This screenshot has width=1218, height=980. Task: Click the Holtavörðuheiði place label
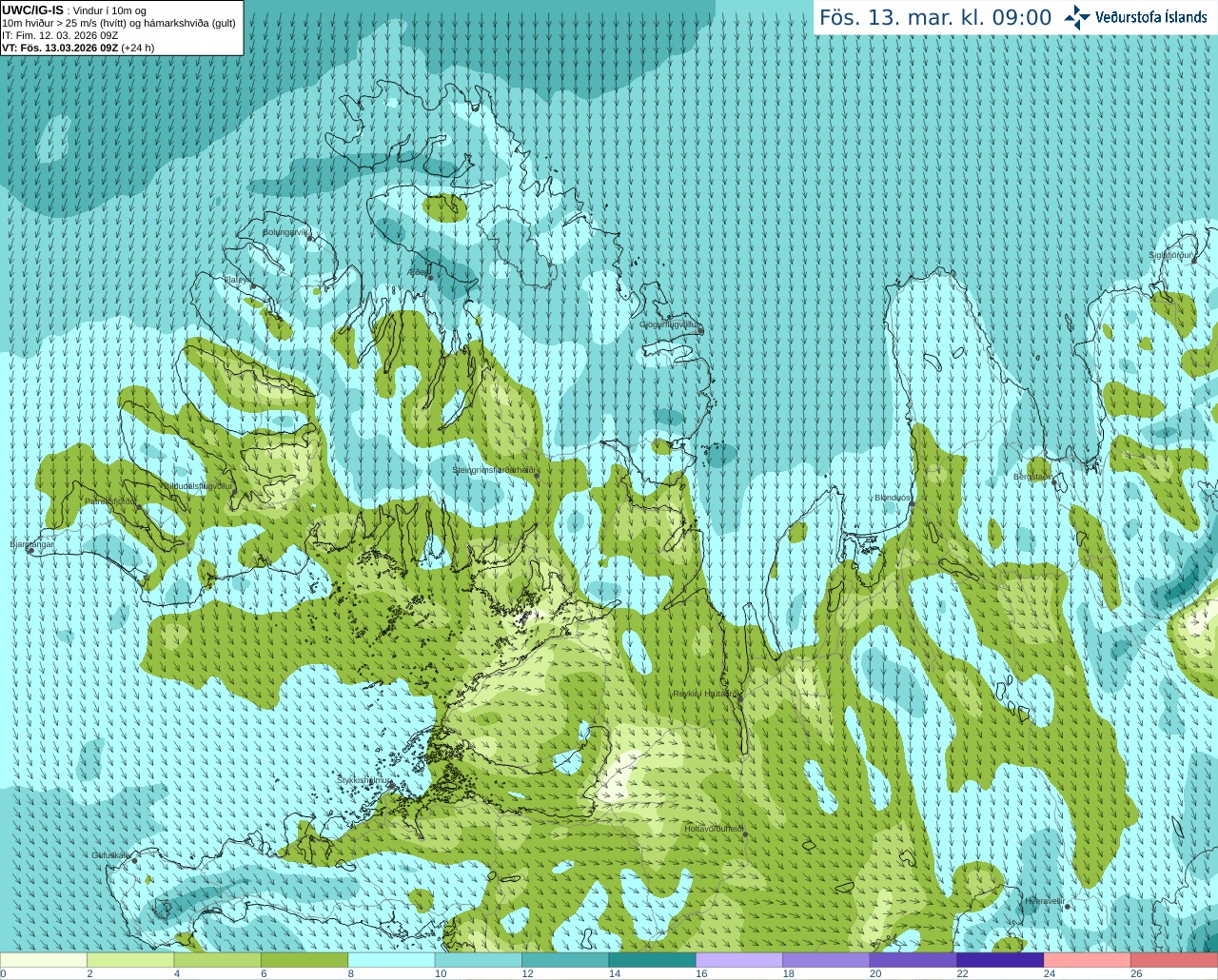click(715, 829)
